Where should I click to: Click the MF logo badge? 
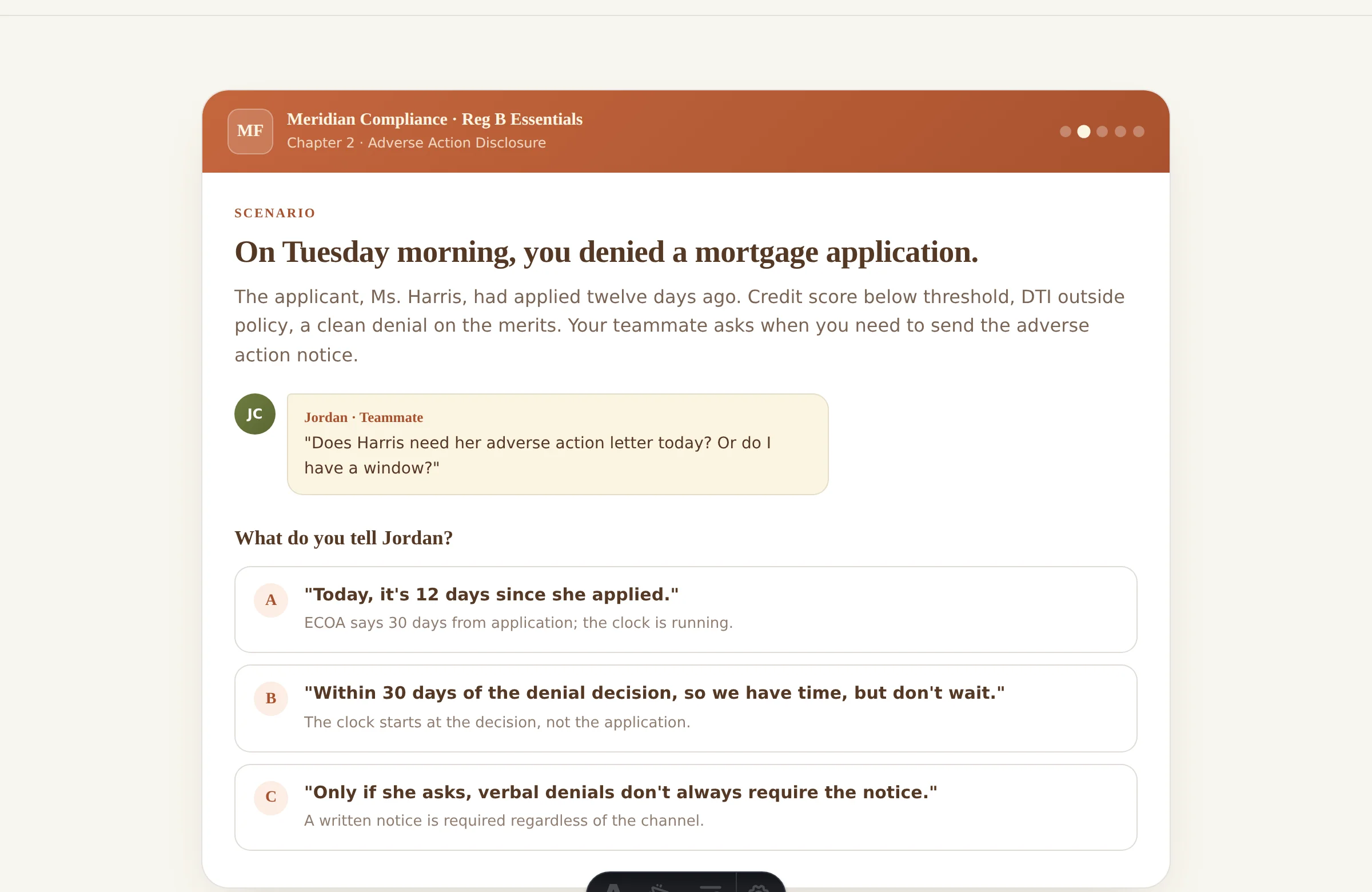point(250,132)
